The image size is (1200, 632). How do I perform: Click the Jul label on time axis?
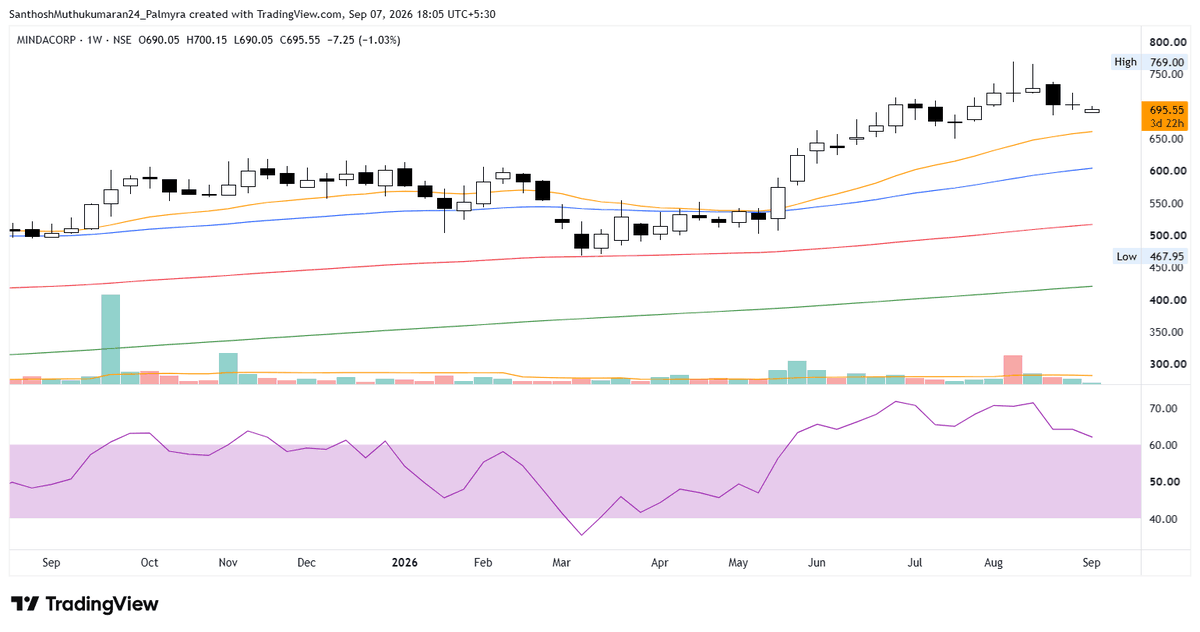coord(914,563)
